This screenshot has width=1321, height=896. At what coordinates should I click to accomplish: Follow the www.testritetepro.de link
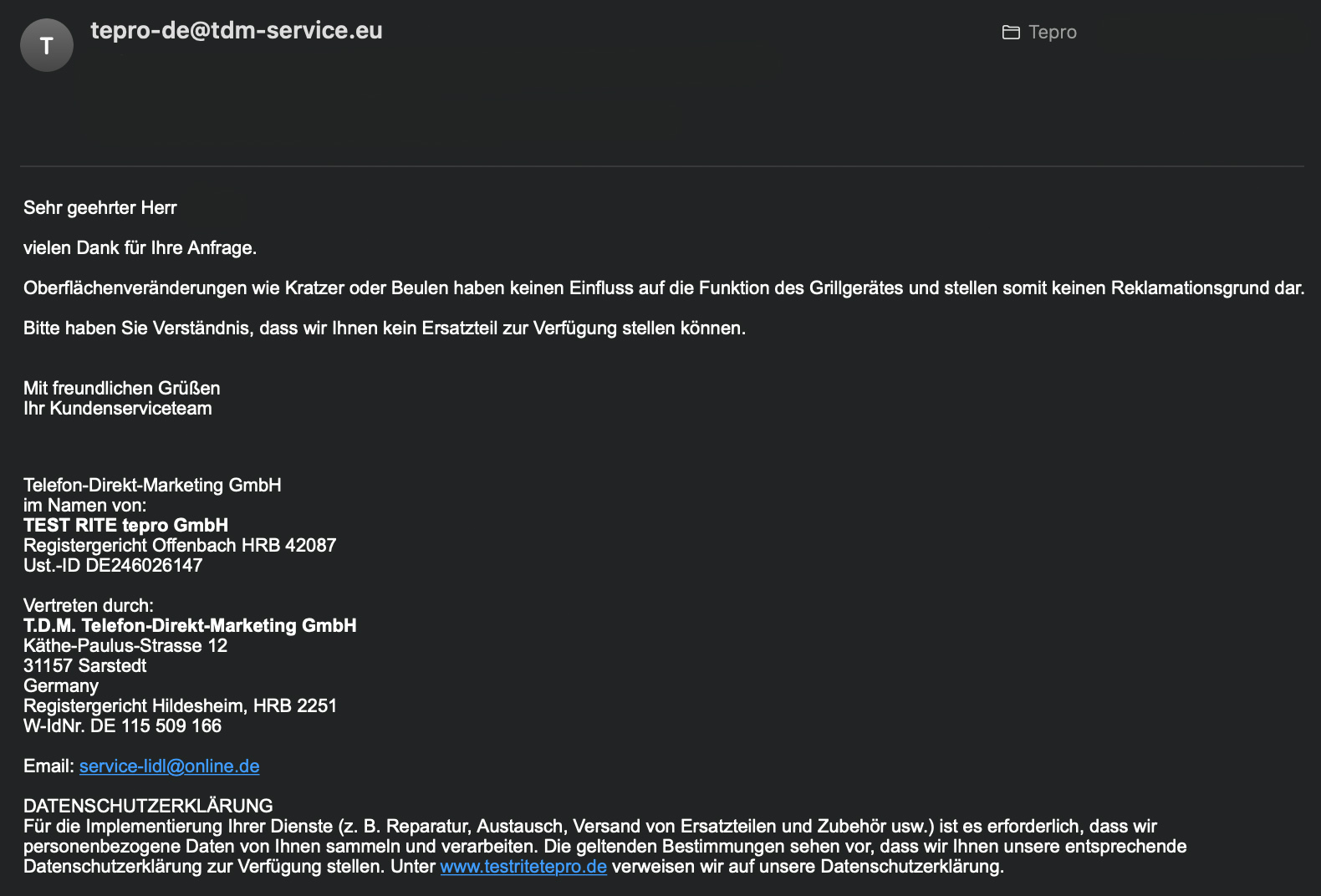pyautogui.click(x=523, y=866)
